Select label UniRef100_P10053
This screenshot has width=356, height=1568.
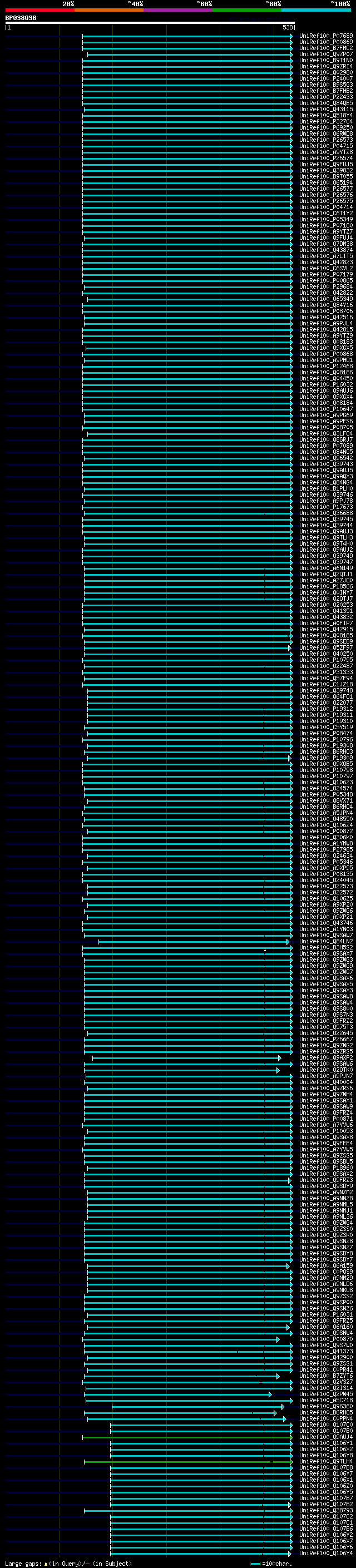click(326, 1131)
